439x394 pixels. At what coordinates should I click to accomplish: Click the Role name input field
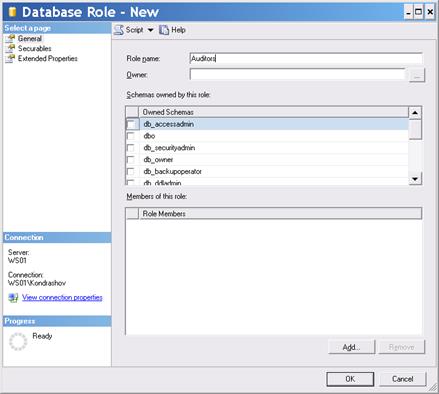pos(306,58)
